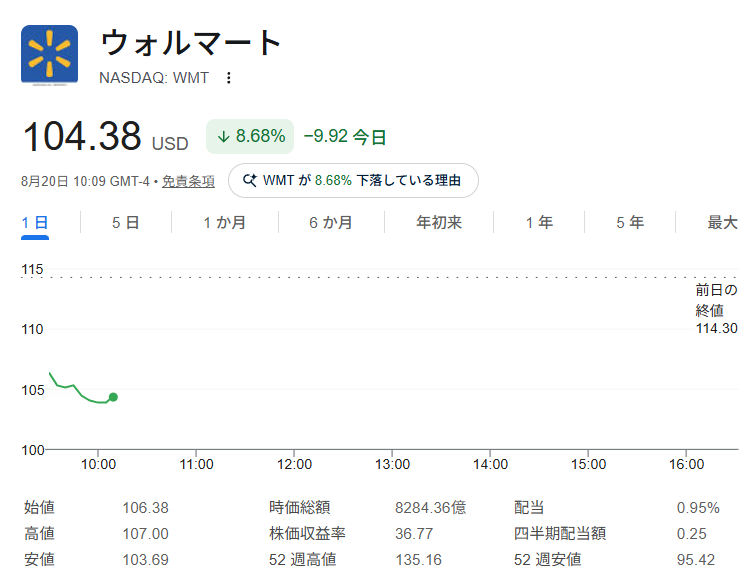
Task: Click the 110 price axis label
Action: point(32,329)
